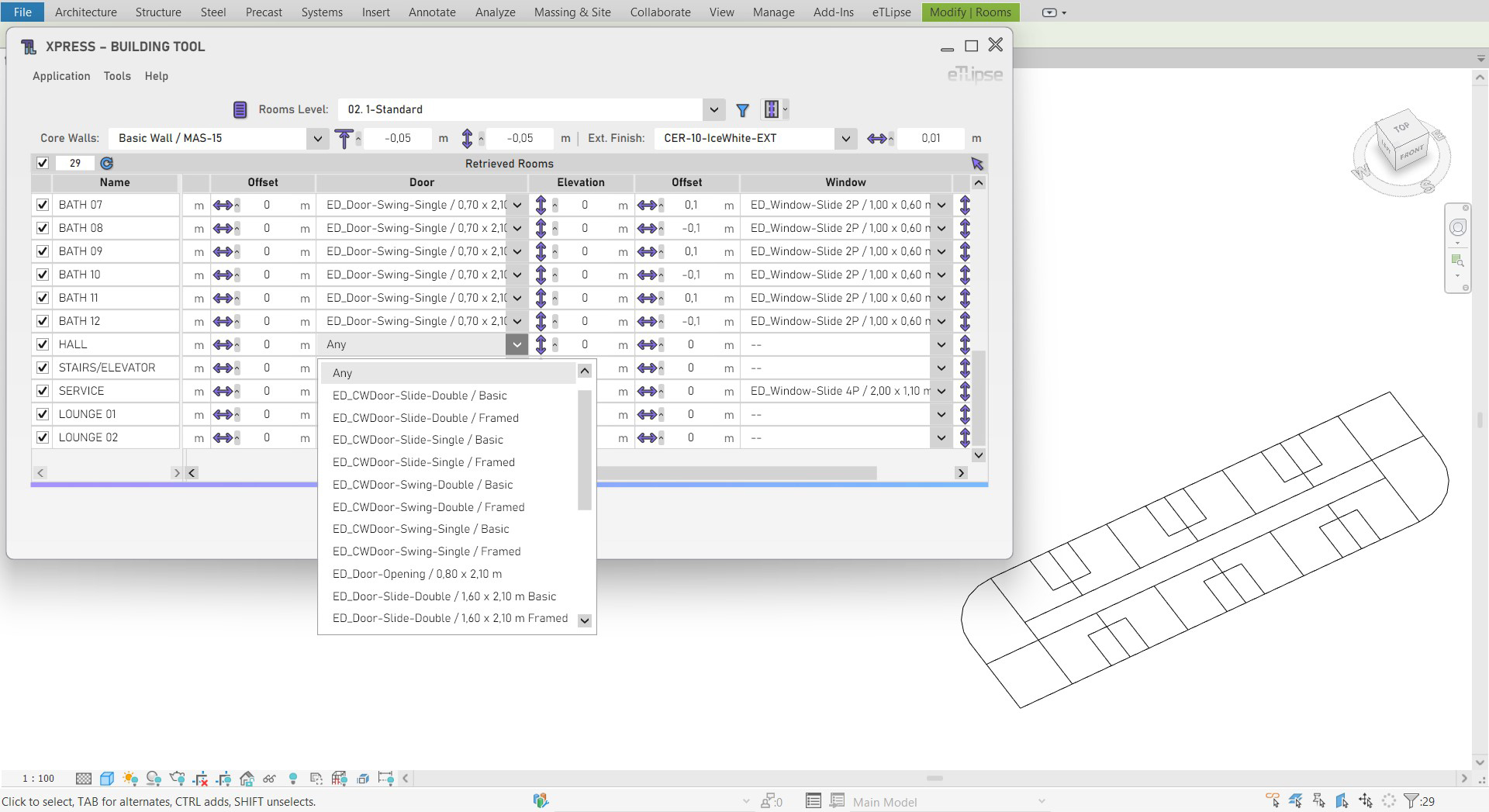This screenshot has width=1489, height=812.
Task: Open the Tools menu in Xpress
Action: point(117,76)
